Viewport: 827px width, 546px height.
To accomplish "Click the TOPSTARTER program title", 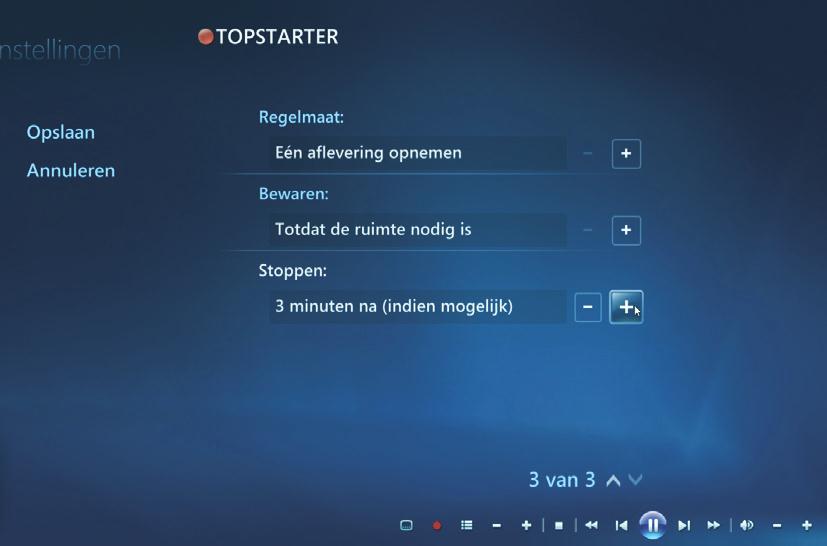I will tap(277, 37).
